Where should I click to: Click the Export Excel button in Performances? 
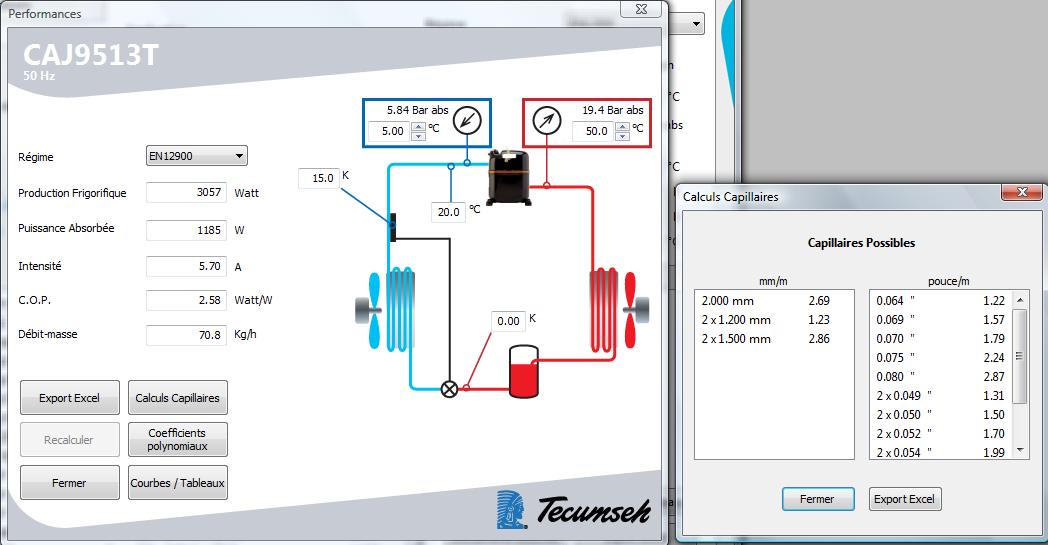coord(70,398)
